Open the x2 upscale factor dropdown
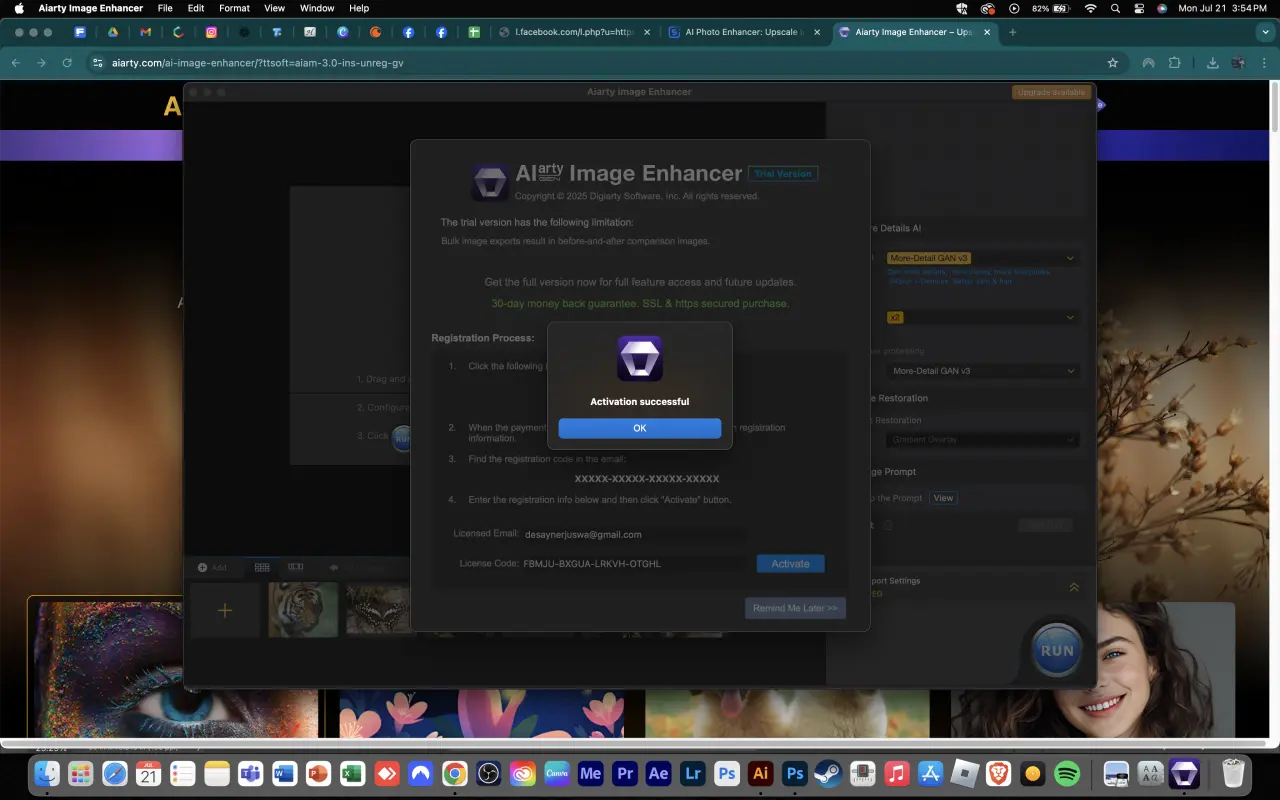Image resolution: width=1280 pixels, height=800 pixels. 980,317
